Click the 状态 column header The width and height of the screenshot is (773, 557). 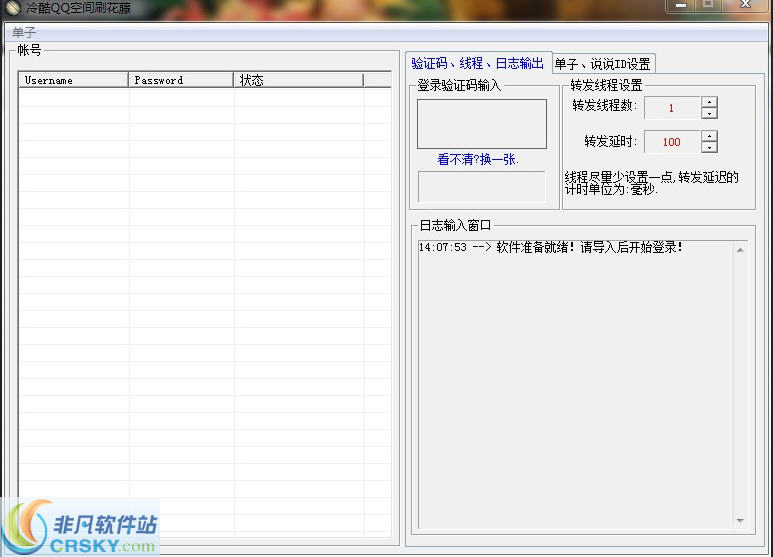(x=299, y=80)
